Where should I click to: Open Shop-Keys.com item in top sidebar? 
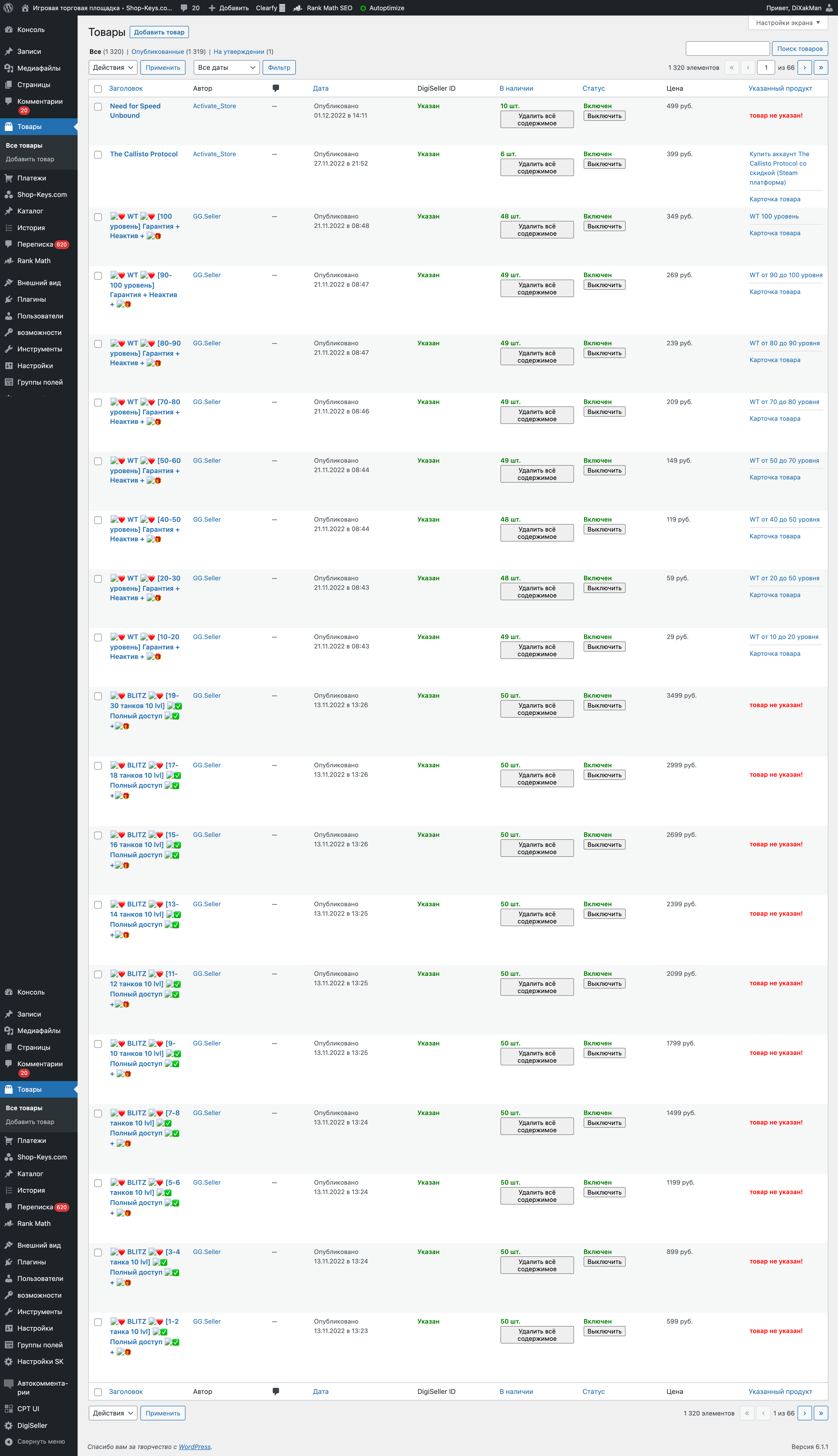pos(39,194)
